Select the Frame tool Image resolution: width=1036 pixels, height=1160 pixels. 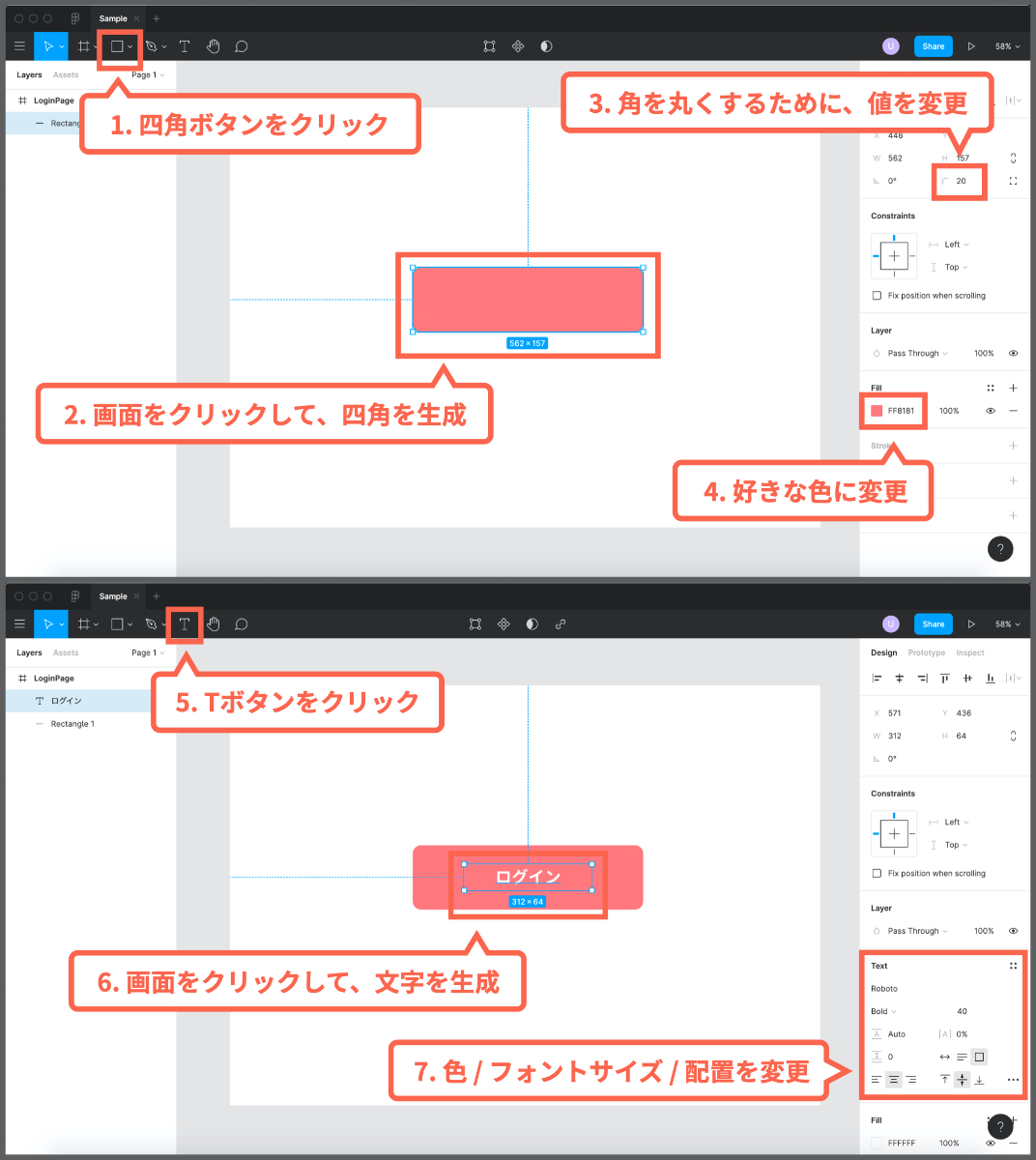pyautogui.click(x=84, y=45)
